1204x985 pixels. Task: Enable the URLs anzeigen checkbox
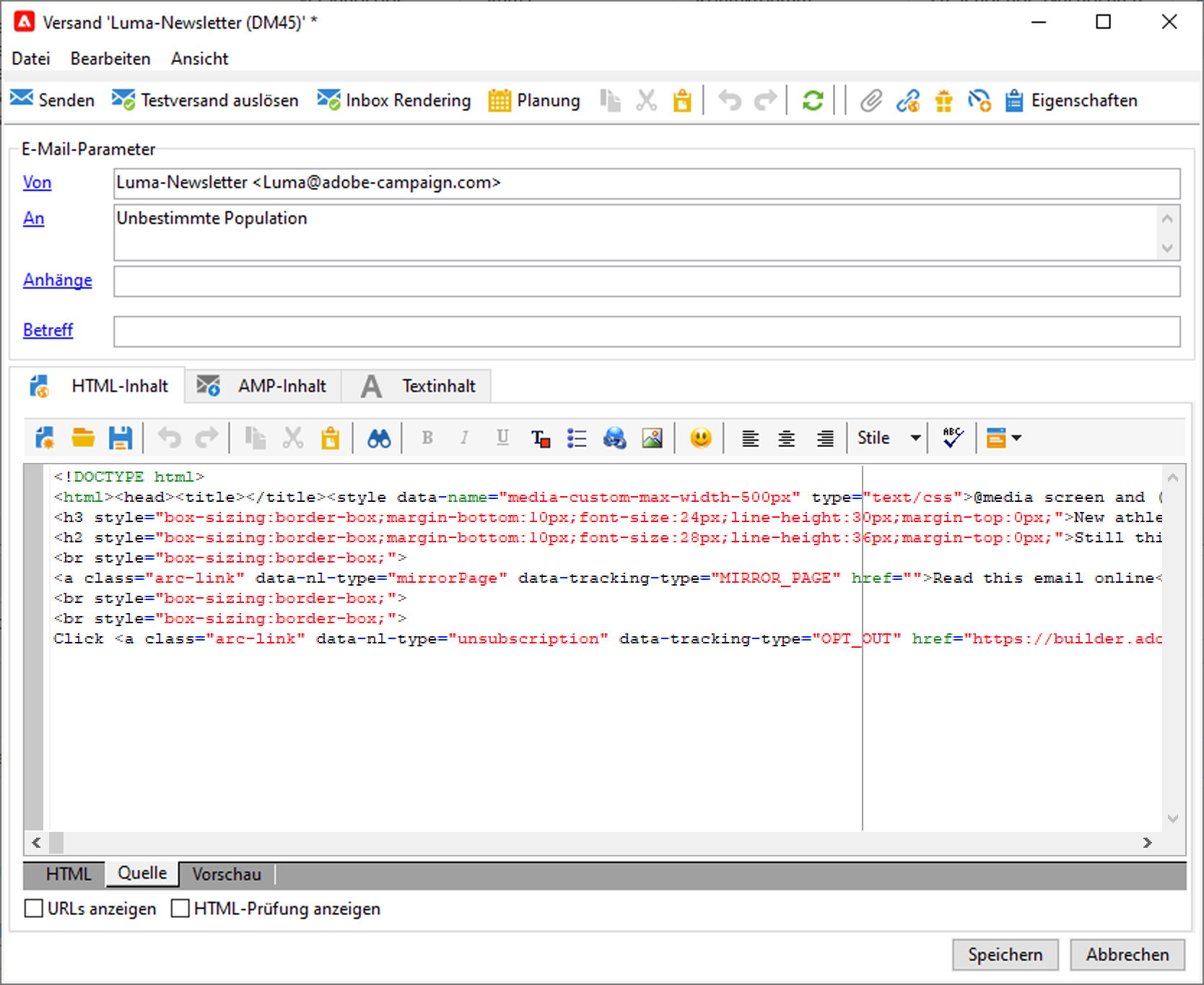[34, 908]
